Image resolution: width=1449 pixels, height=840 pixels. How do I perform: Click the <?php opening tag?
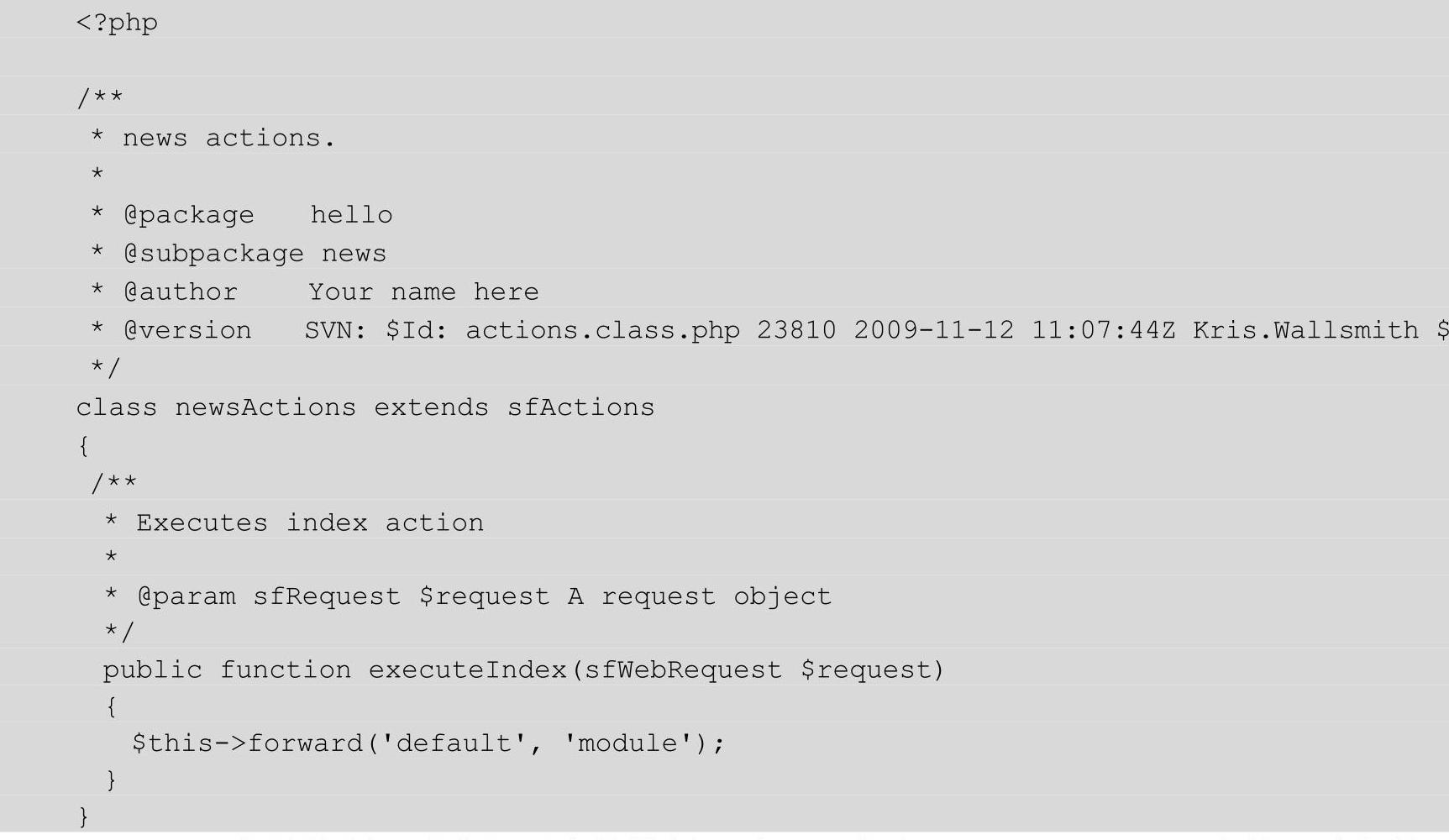click(x=117, y=22)
